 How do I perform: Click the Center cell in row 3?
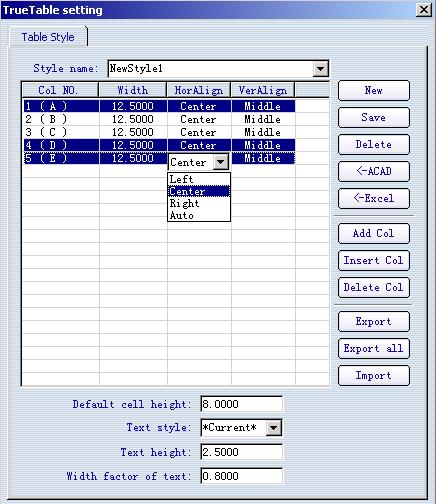point(199,132)
